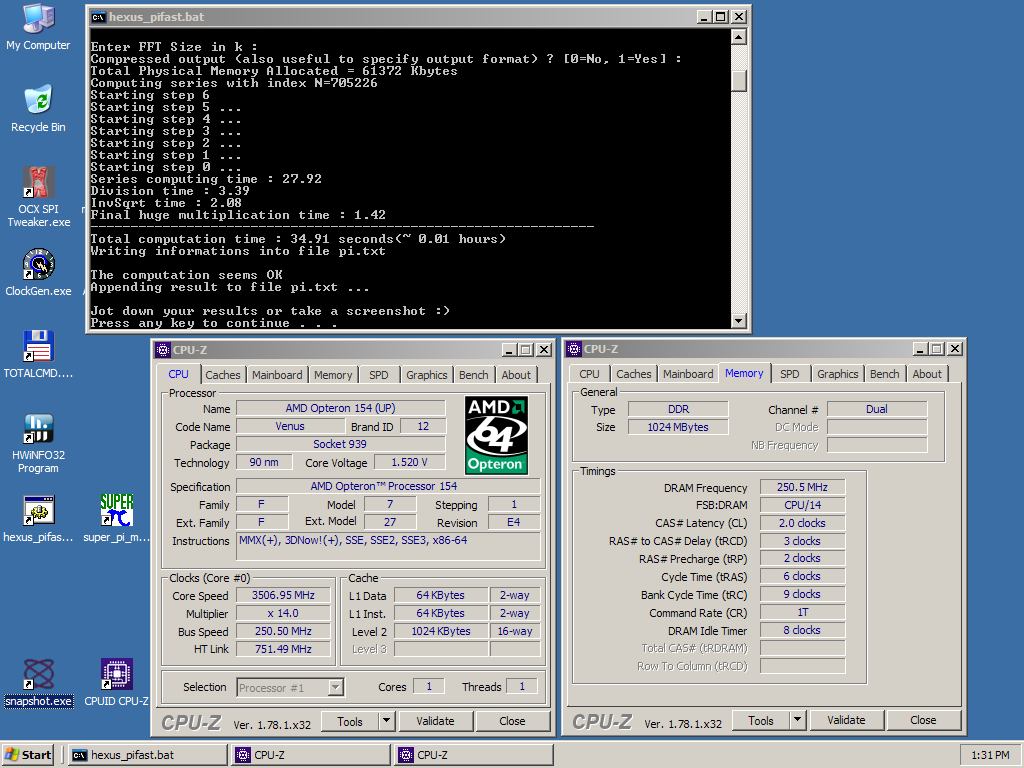Close the left CPU-Z window via X
Image resolution: width=1024 pixels, height=768 pixels.
pos(543,350)
